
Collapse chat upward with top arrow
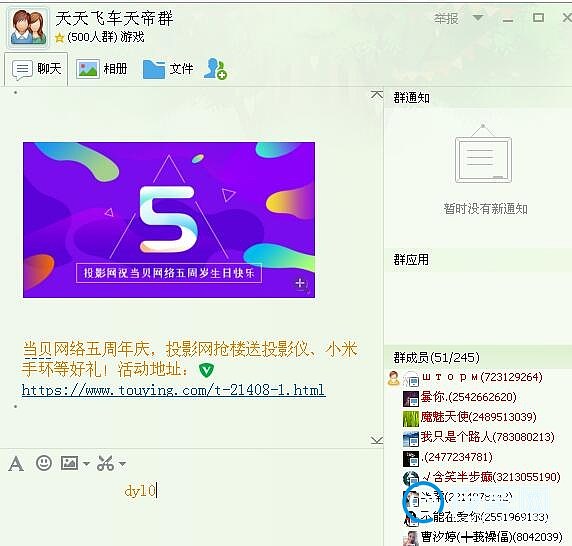(x=377, y=94)
